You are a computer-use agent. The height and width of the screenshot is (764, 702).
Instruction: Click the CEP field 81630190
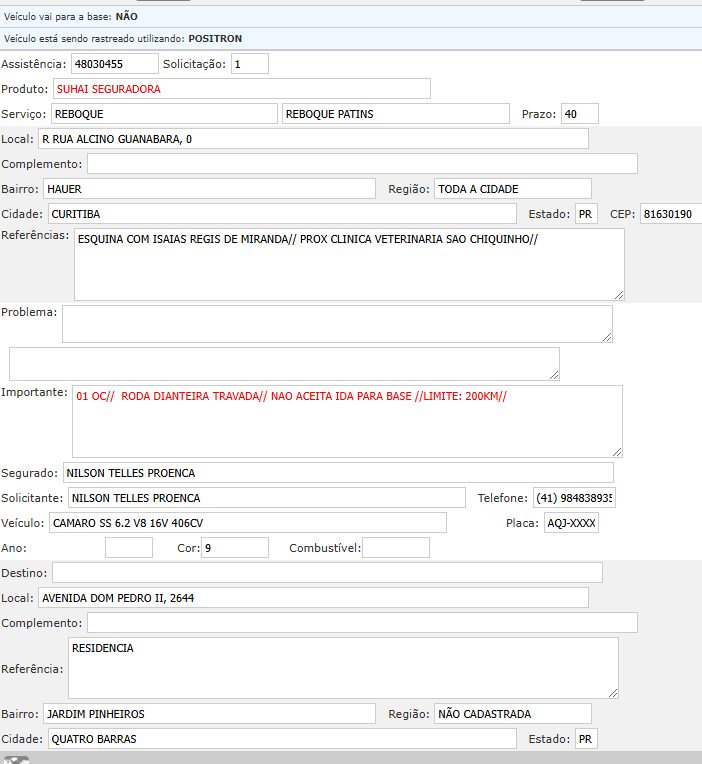(671, 214)
